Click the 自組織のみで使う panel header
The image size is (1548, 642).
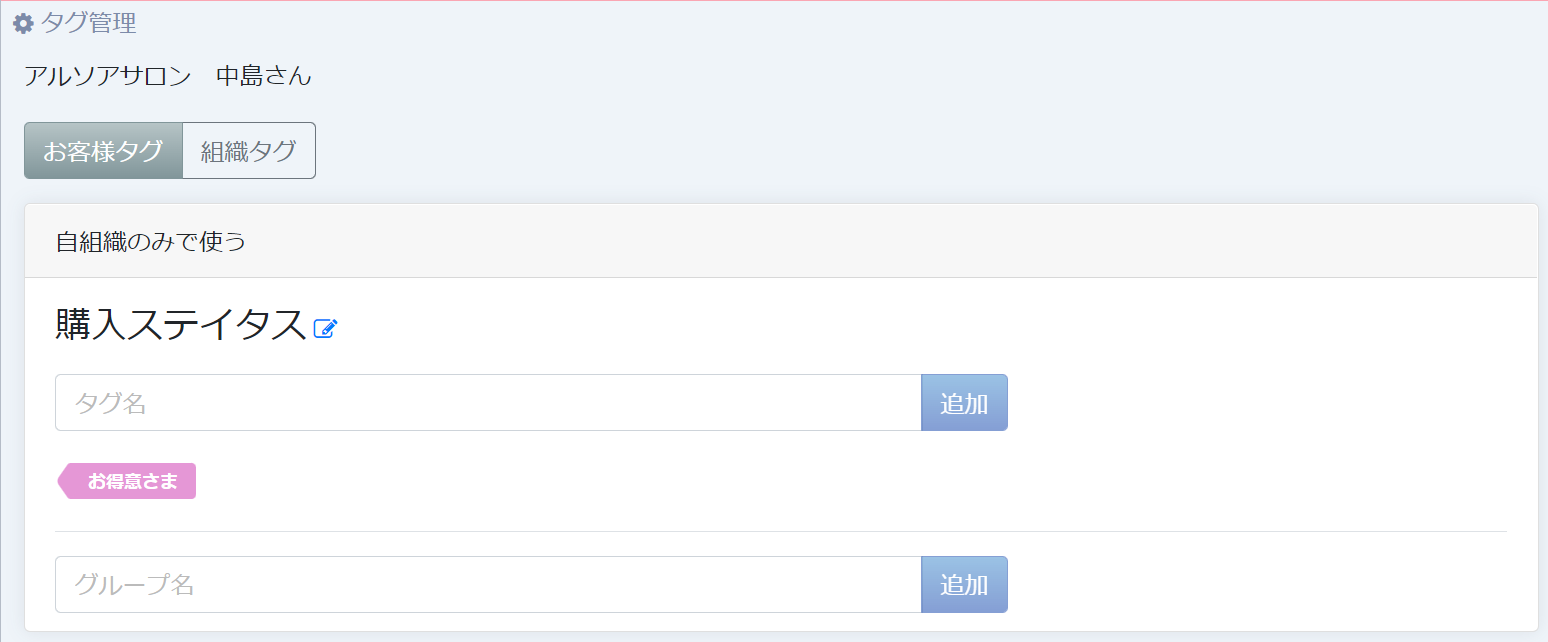pyautogui.click(x=150, y=241)
